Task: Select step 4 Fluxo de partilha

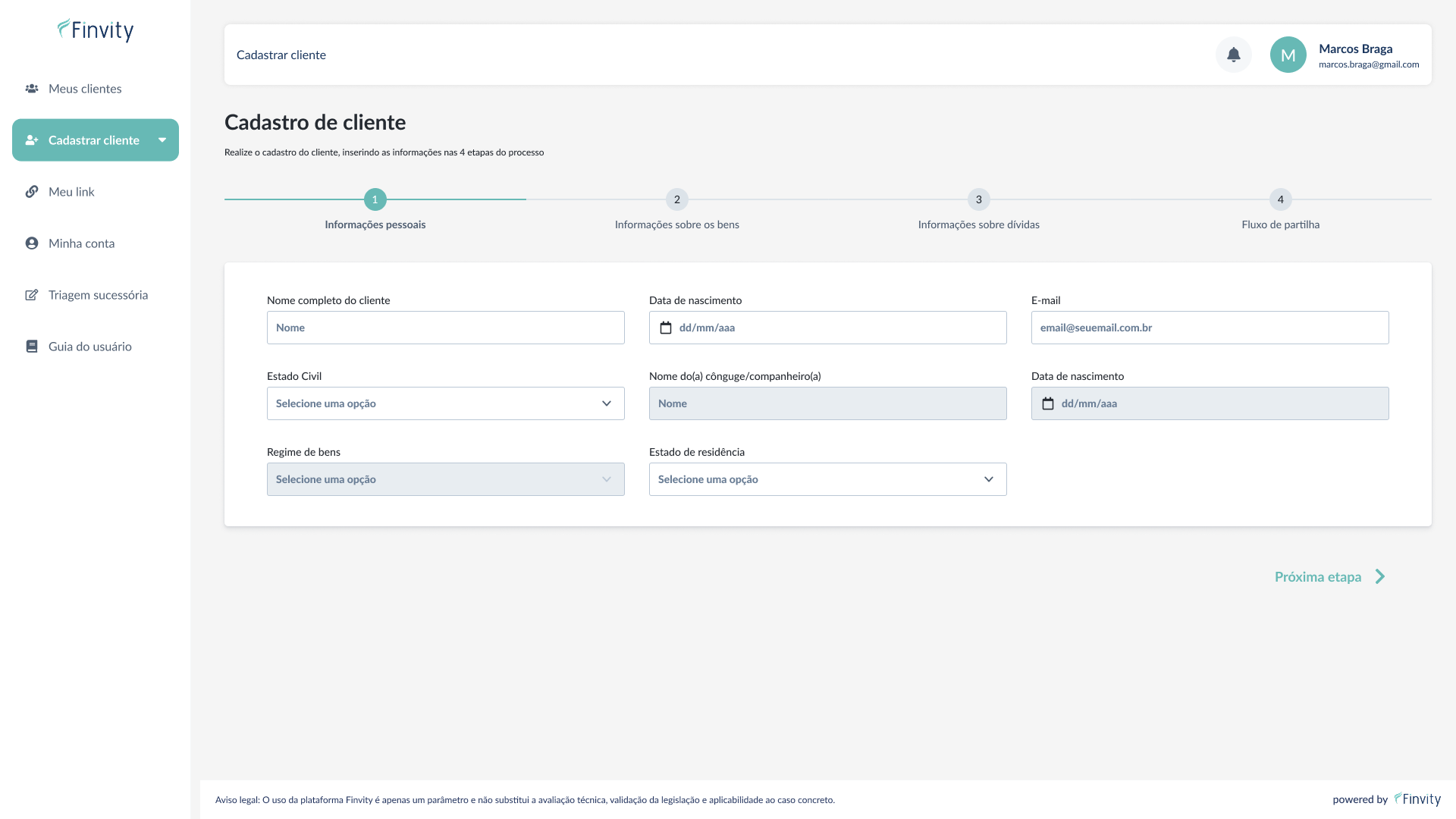Action: [1280, 199]
